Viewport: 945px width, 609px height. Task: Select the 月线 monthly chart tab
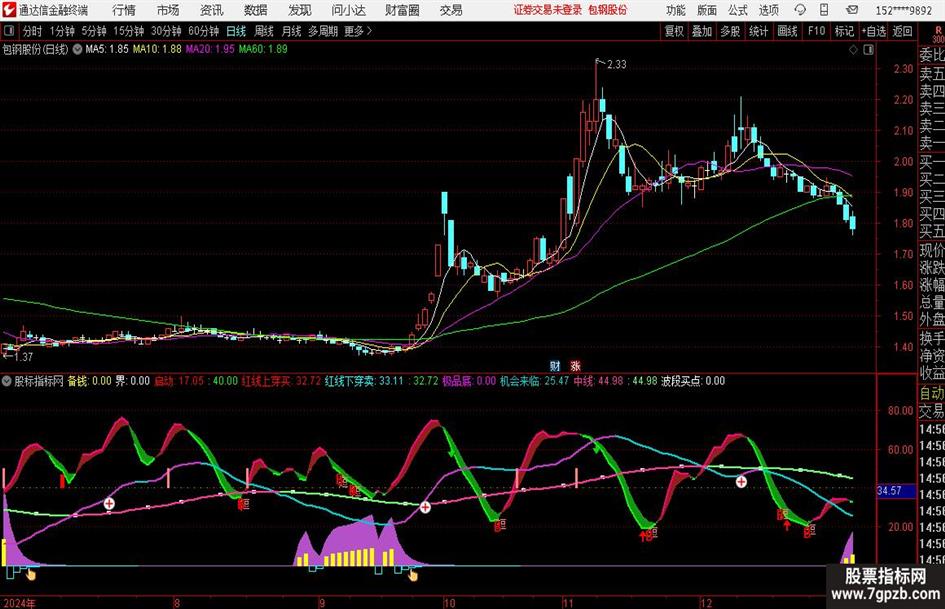(x=292, y=31)
